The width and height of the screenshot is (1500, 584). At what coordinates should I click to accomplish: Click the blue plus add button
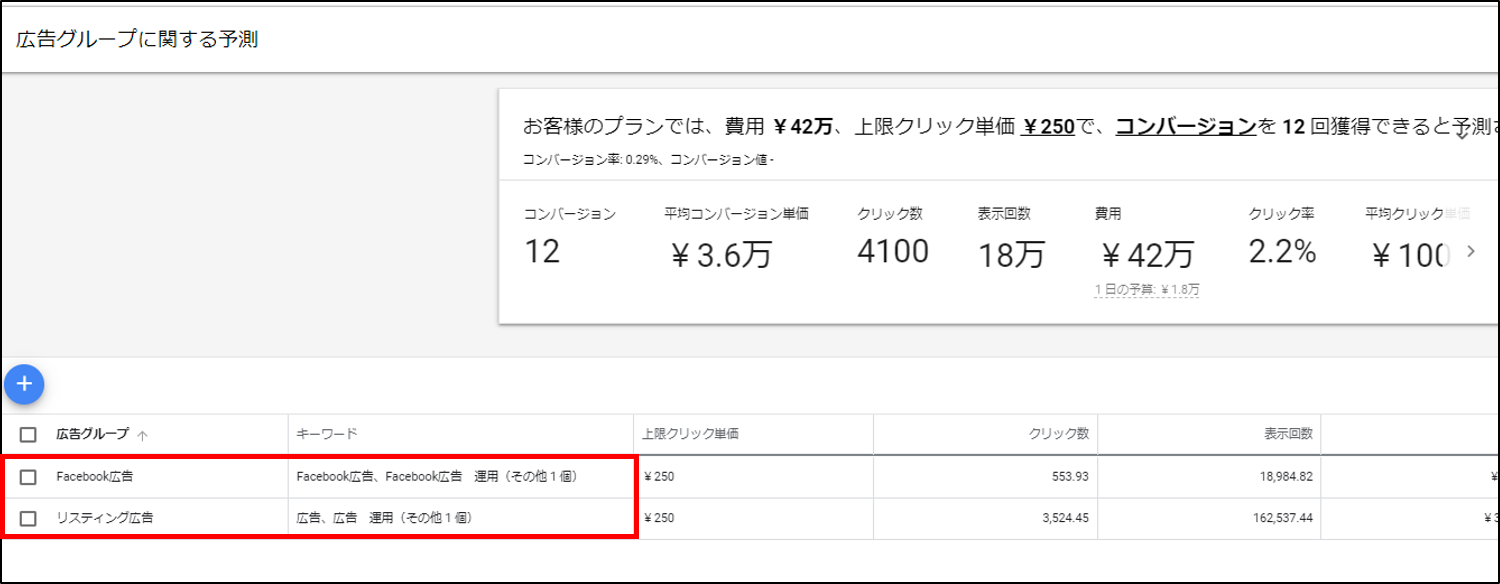[x=24, y=383]
